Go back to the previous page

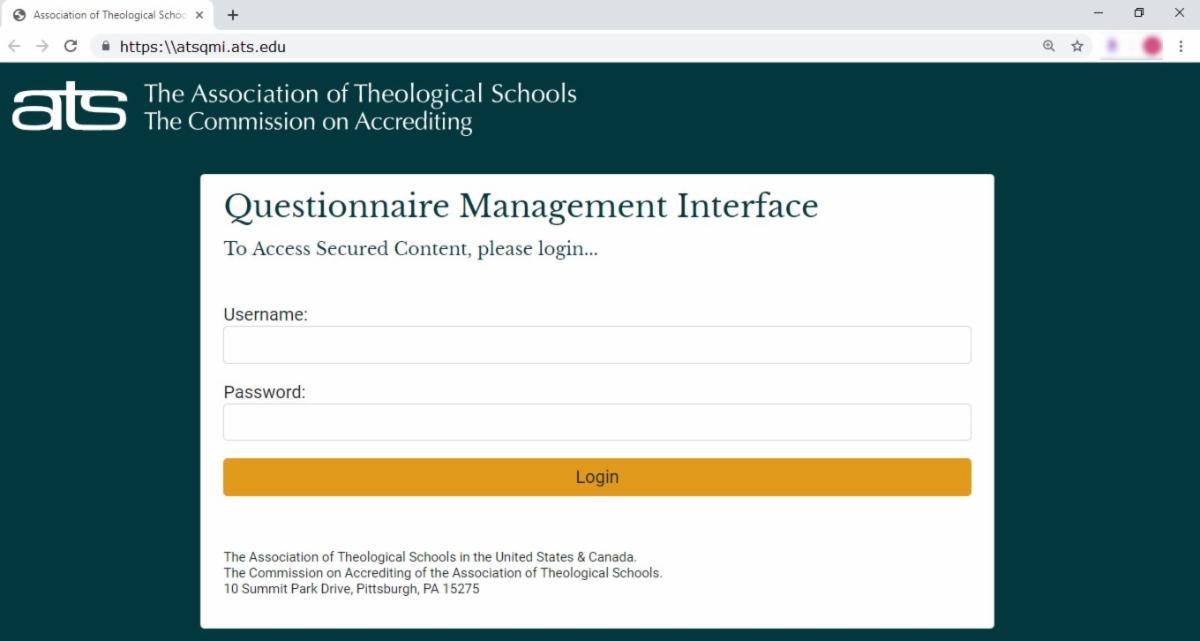pyautogui.click(x=14, y=46)
